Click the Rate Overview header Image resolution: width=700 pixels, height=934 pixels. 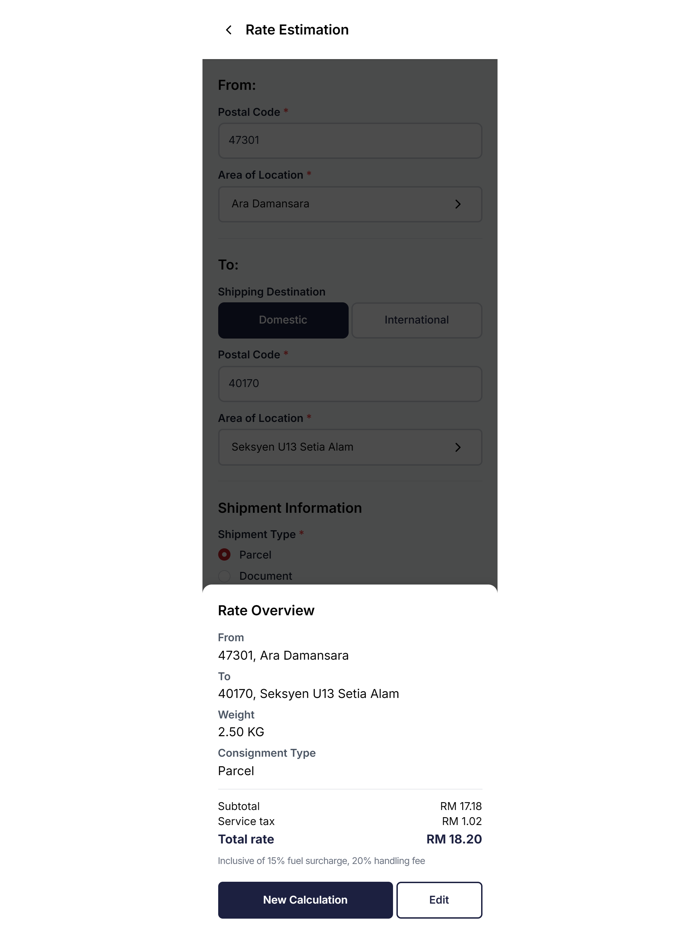[x=264, y=610]
